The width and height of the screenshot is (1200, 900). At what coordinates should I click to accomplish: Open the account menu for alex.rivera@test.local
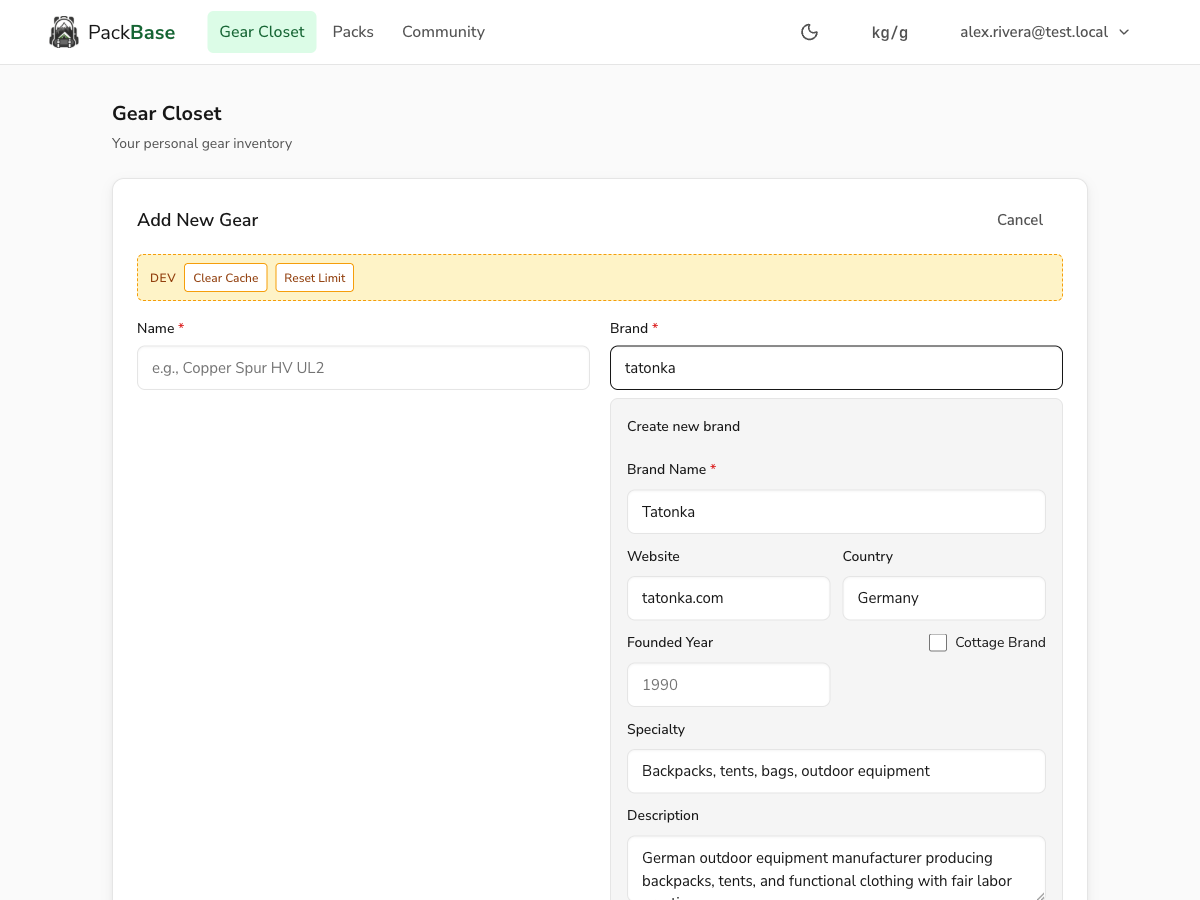click(x=1035, y=31)
